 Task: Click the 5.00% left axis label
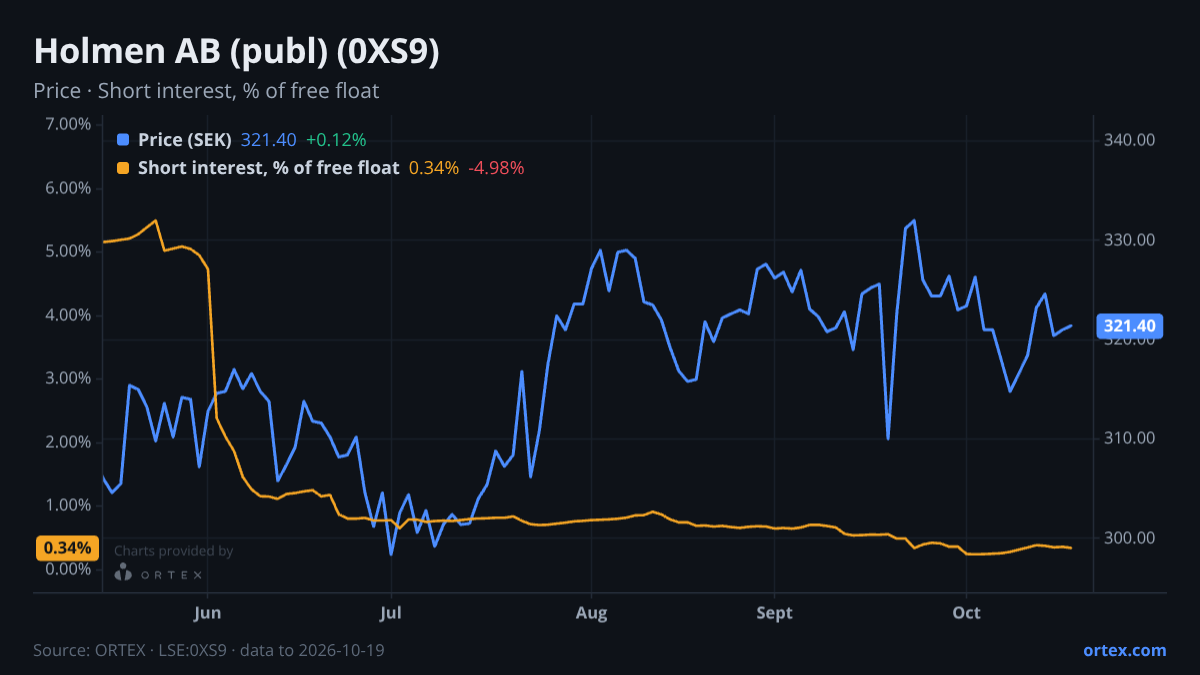pyautogui.click(x=68, y=251)
